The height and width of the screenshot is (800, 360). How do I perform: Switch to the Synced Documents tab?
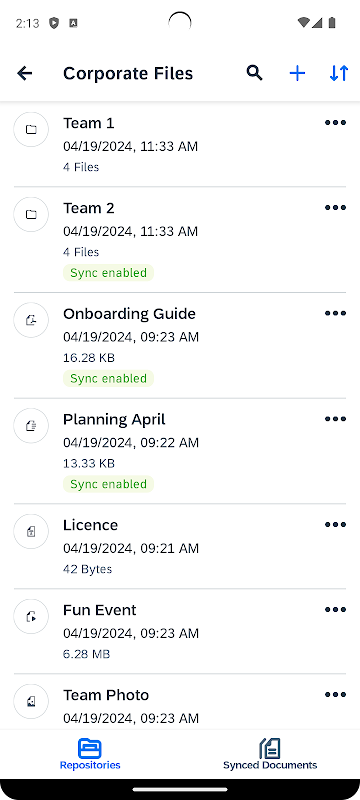270,754
